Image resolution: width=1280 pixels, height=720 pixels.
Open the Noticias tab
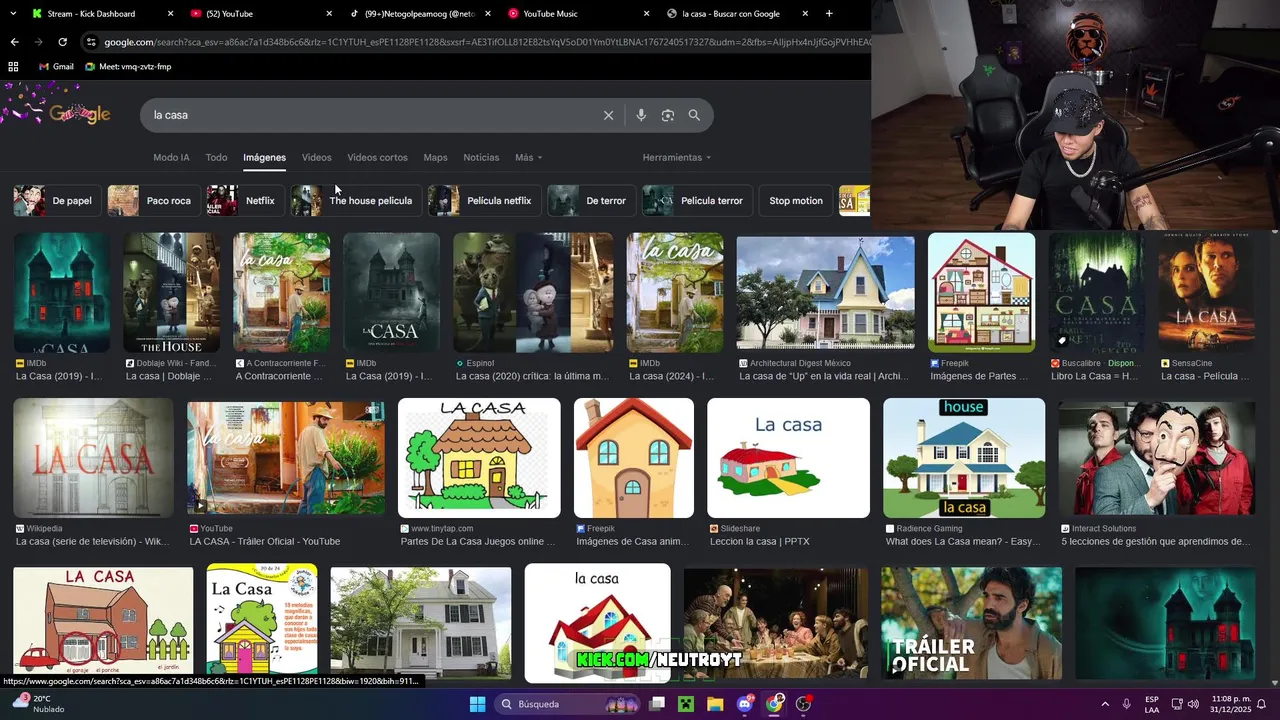point(481,157)
